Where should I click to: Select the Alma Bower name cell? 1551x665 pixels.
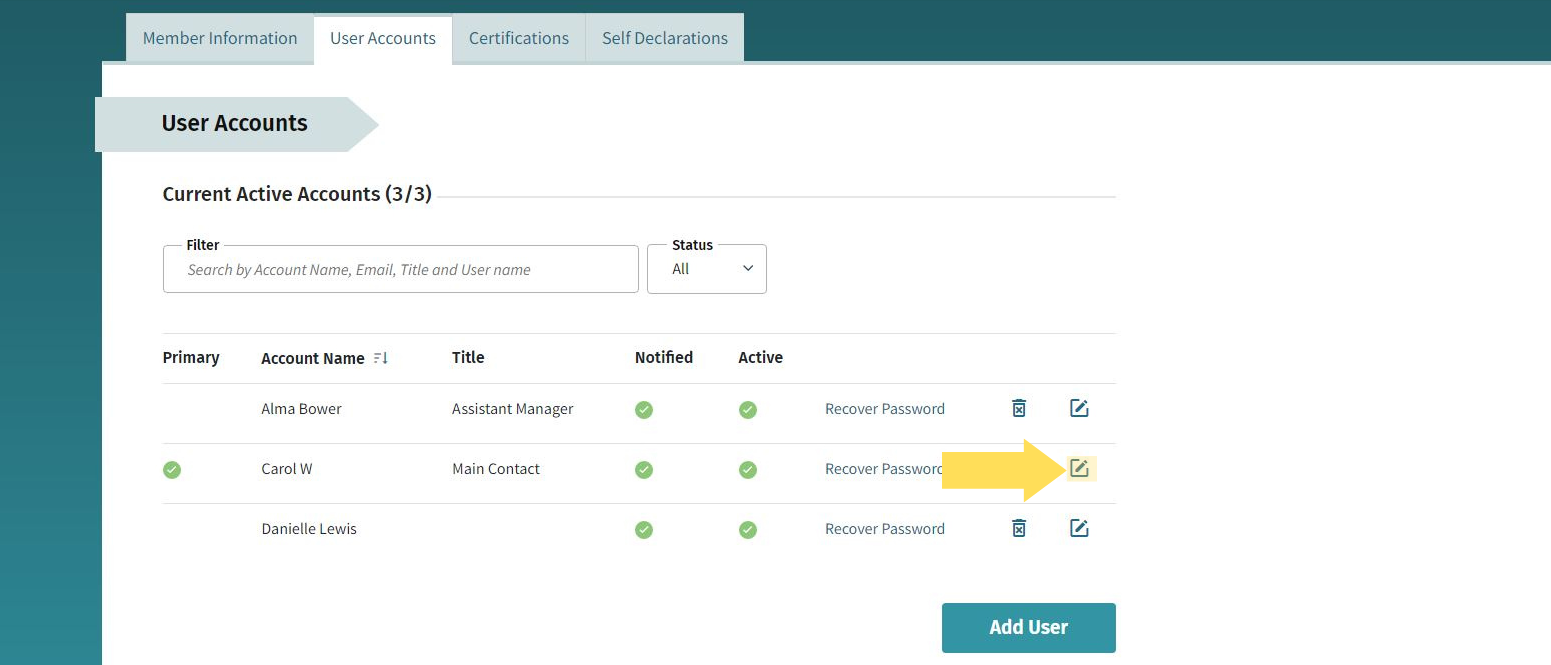coord(301,408)
